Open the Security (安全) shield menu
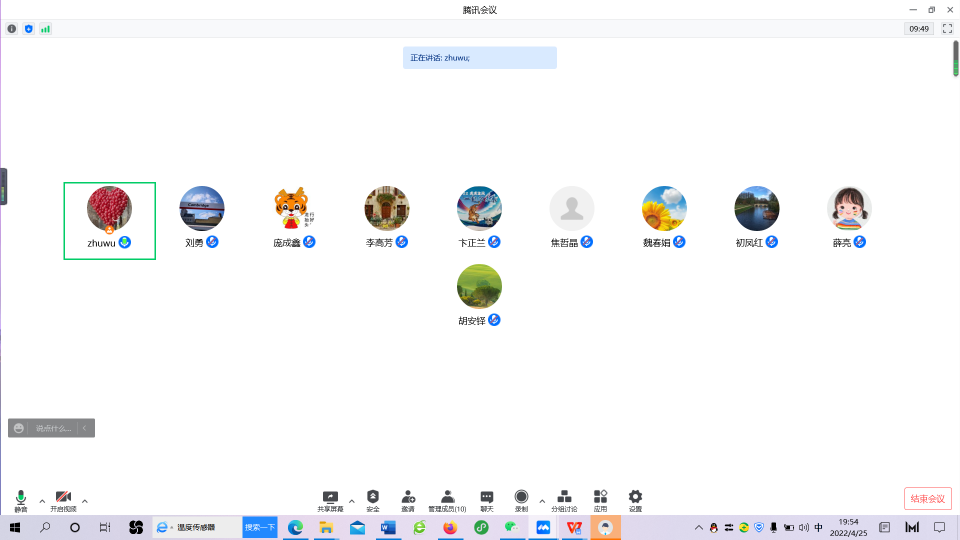The height and width of the screenshot is (540, 960). (373, 500)
